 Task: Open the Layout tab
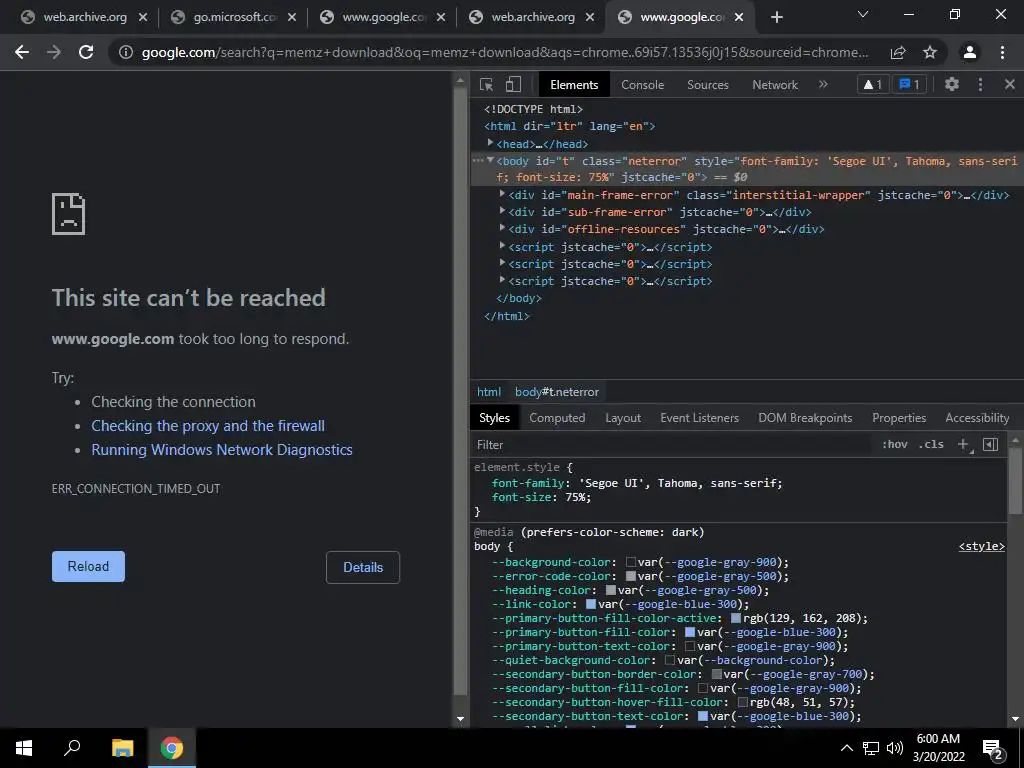pyautogui.click(x=622, y=418)
